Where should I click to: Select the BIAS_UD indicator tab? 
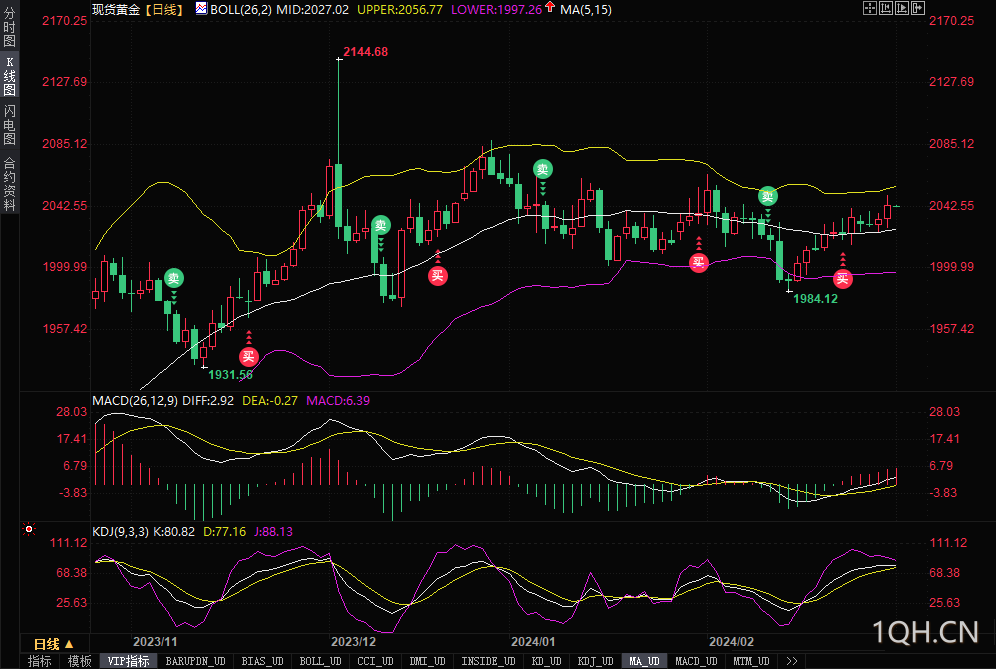262,661
